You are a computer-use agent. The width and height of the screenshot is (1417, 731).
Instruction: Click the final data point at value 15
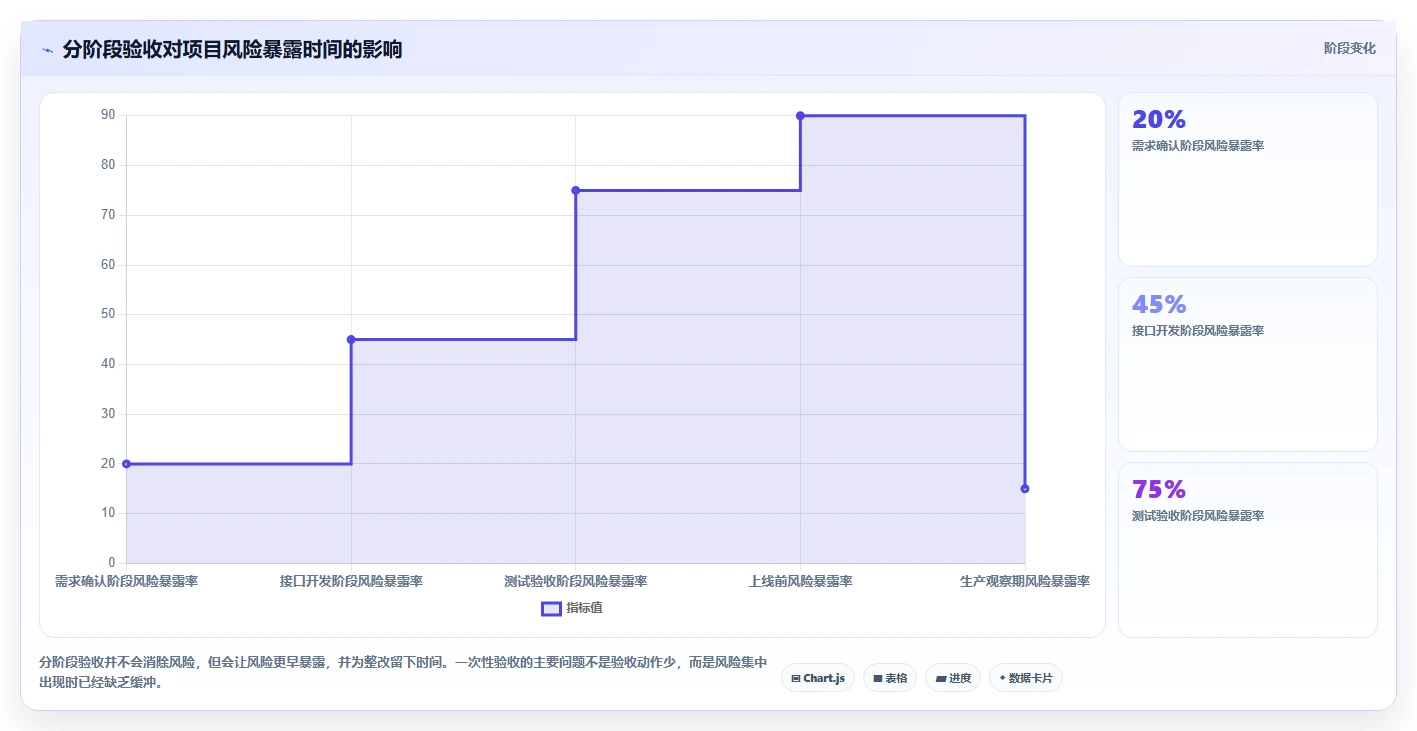pos(1025,489)
